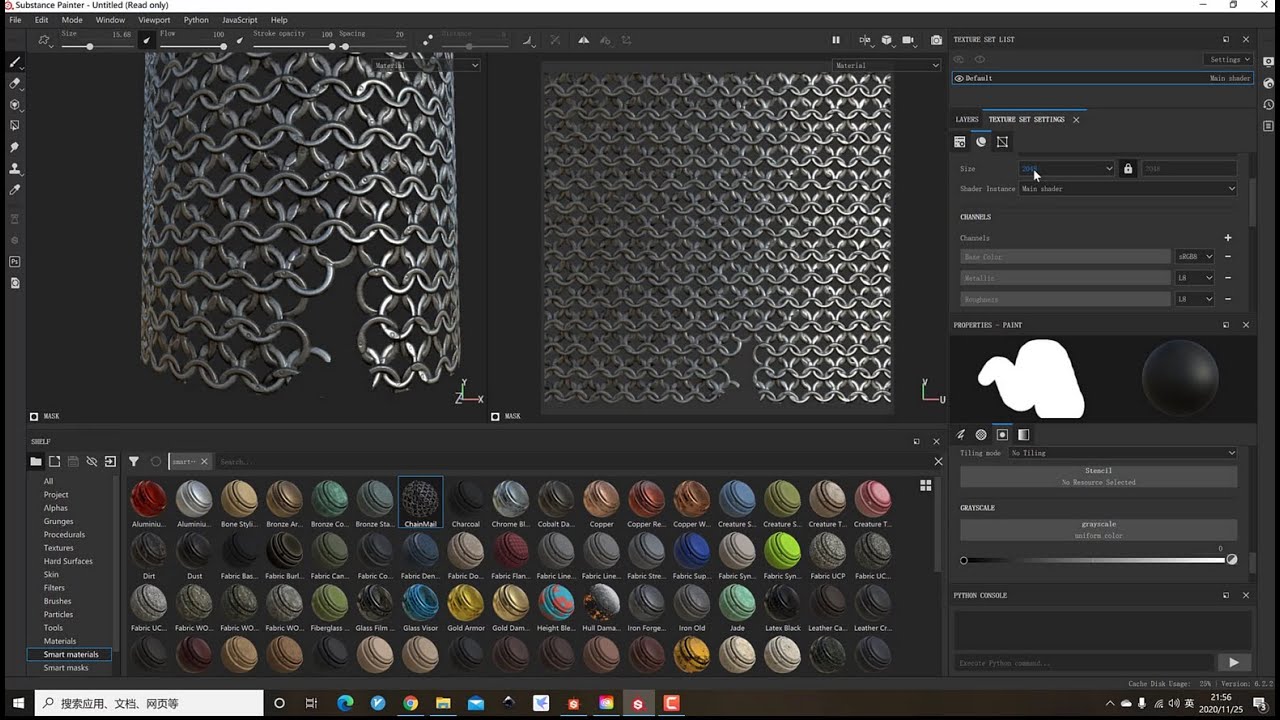Click the Shelf filter funnel icon
Screen dimensions: 1280x720
(133, 461)
